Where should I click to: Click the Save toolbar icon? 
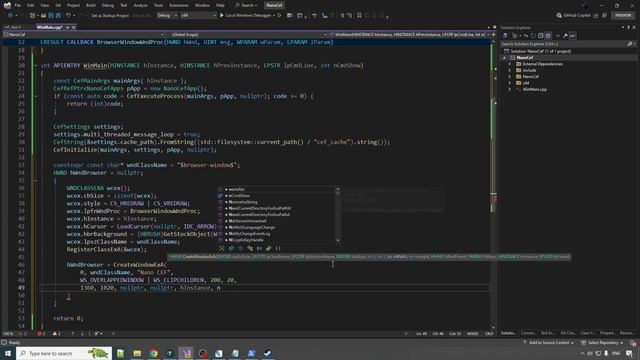tap(51, 16)
